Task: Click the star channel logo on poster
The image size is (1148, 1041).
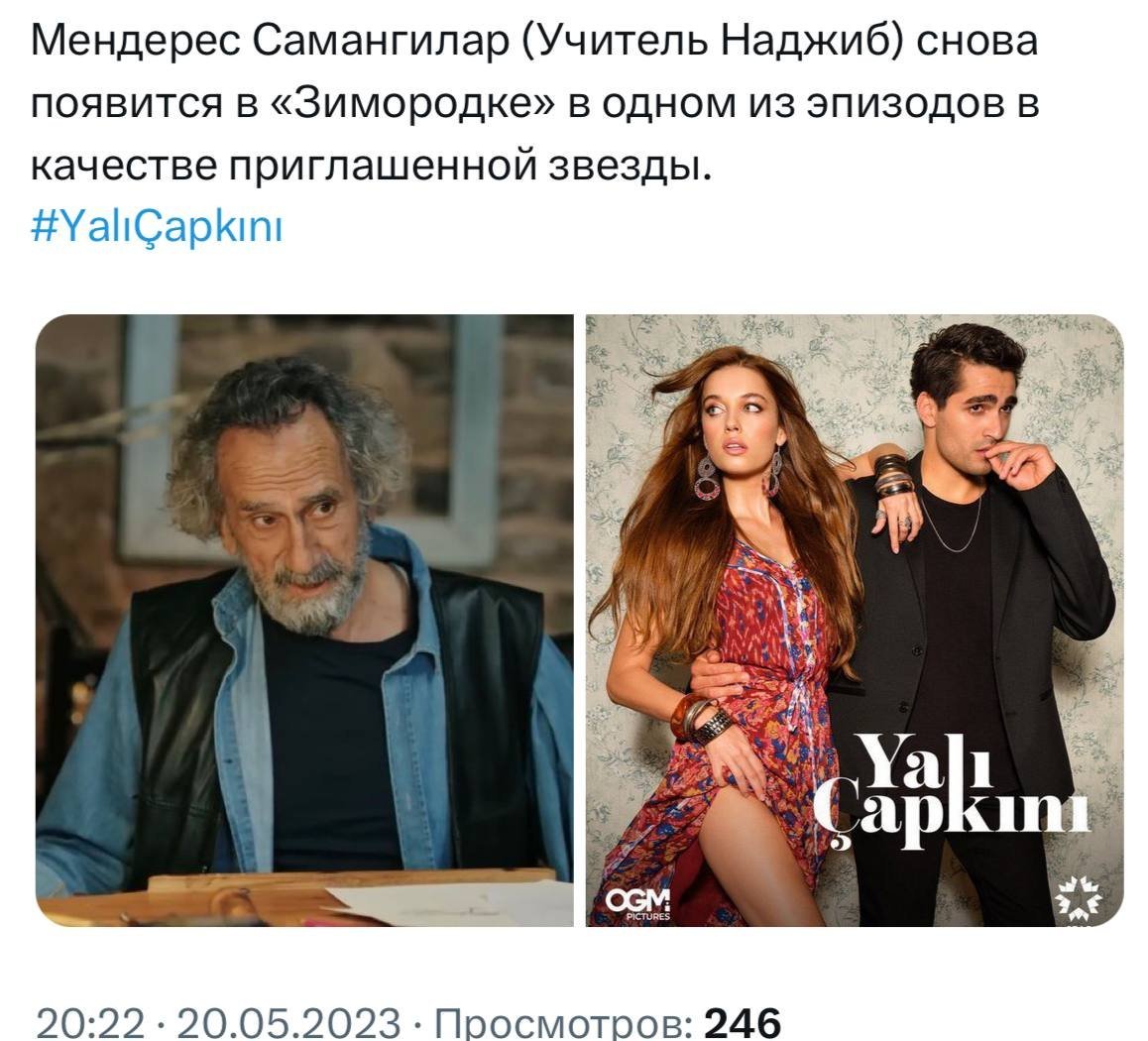Action: (1078, 897)
